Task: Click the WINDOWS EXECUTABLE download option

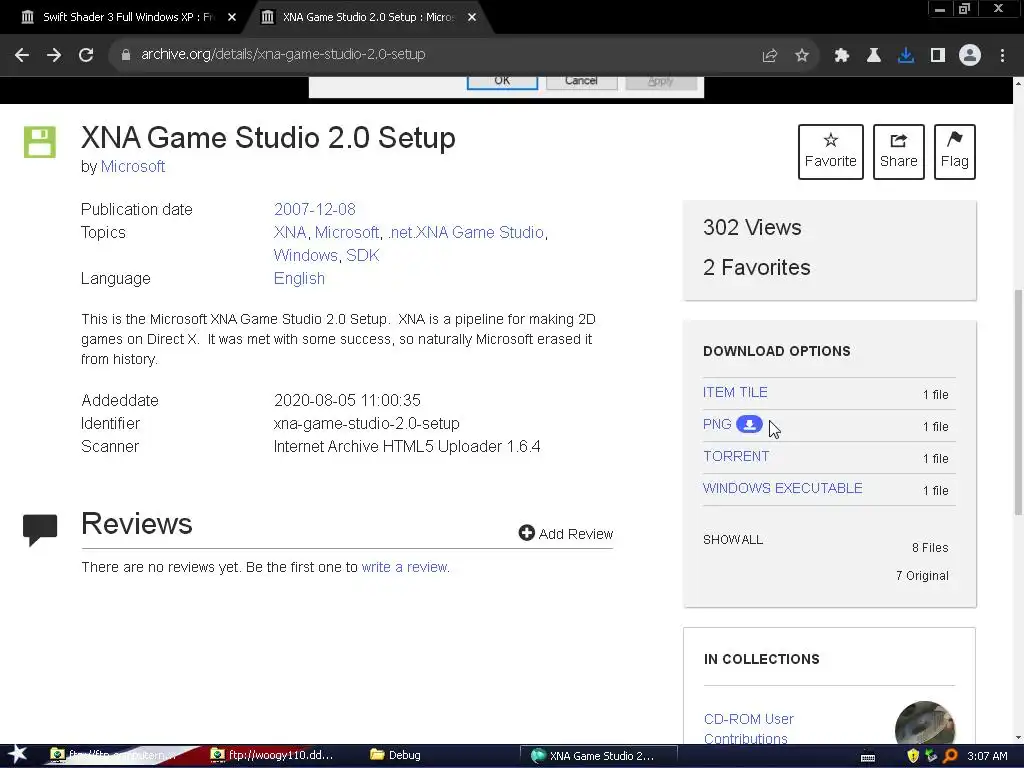Action: [782, 488]
